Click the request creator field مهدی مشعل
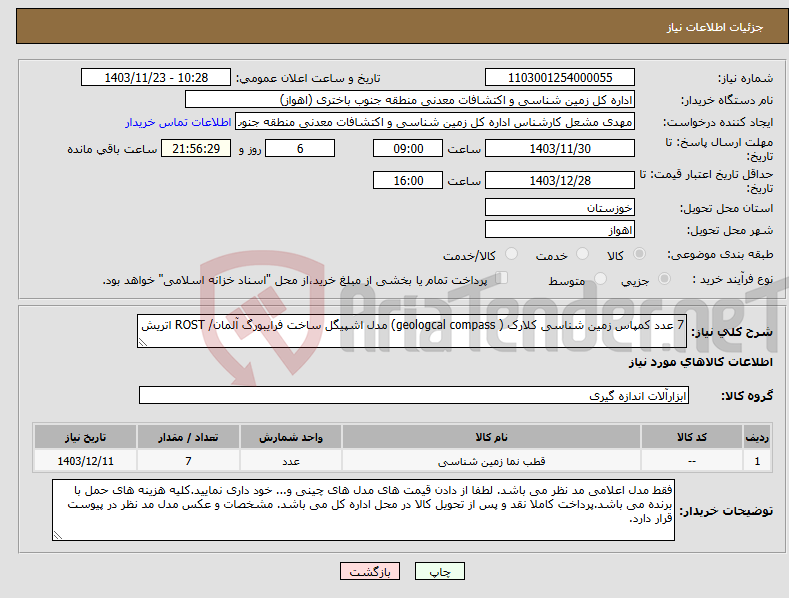789x598 pixels. [x=435, y=122]
